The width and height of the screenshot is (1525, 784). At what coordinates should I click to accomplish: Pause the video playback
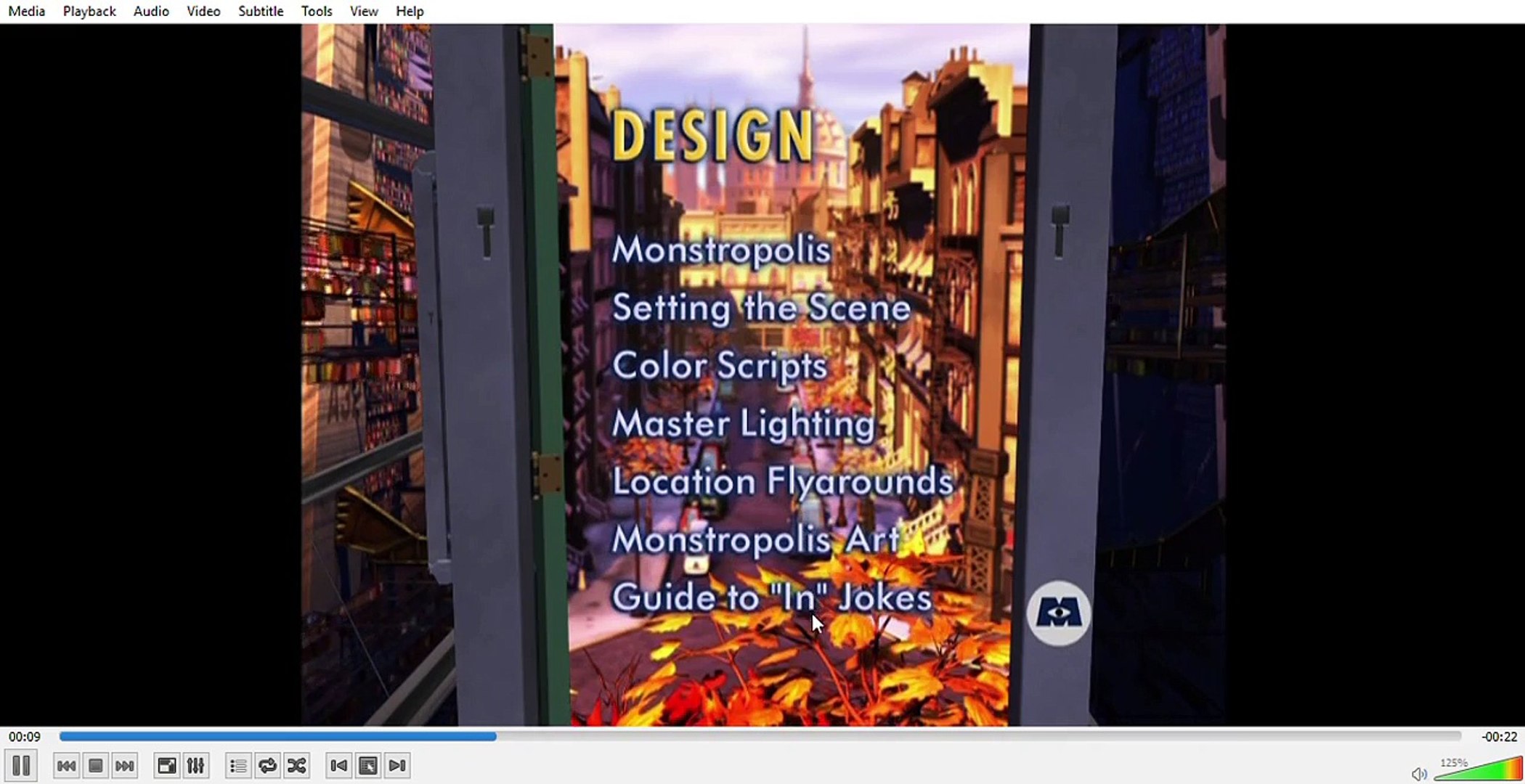23,765
